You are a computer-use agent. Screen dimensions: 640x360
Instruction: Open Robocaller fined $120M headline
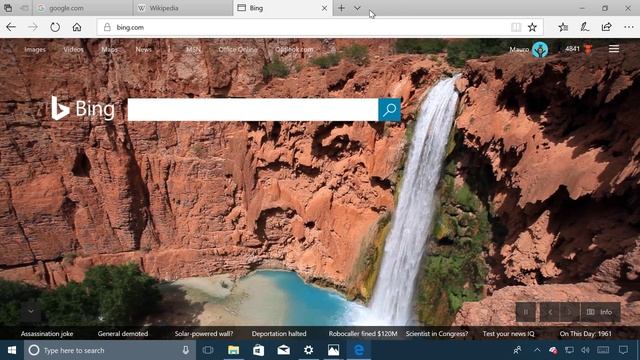pyautogui.click(x=362, y=334)
